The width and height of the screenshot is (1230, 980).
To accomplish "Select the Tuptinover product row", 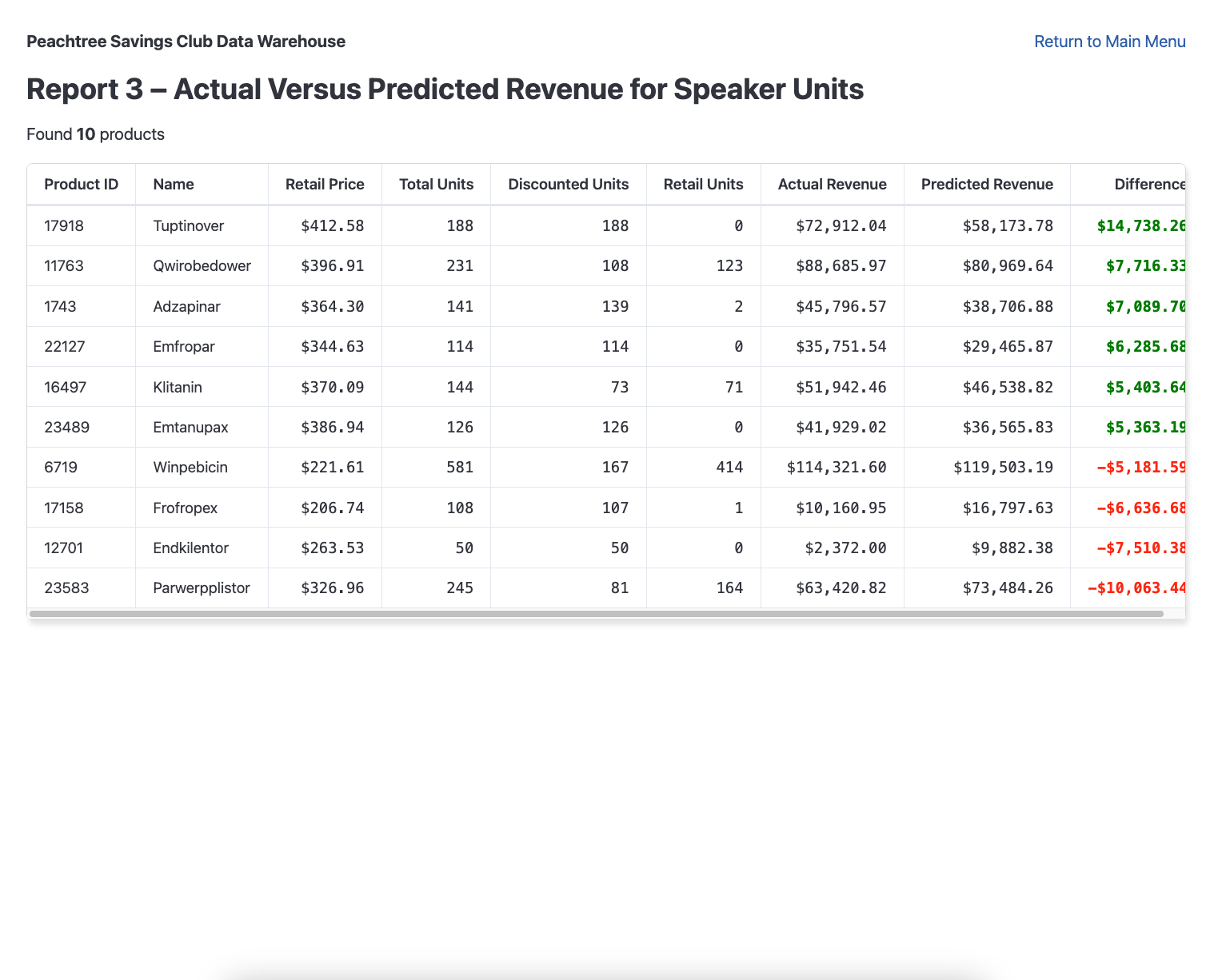I will (x=320, y=225).
